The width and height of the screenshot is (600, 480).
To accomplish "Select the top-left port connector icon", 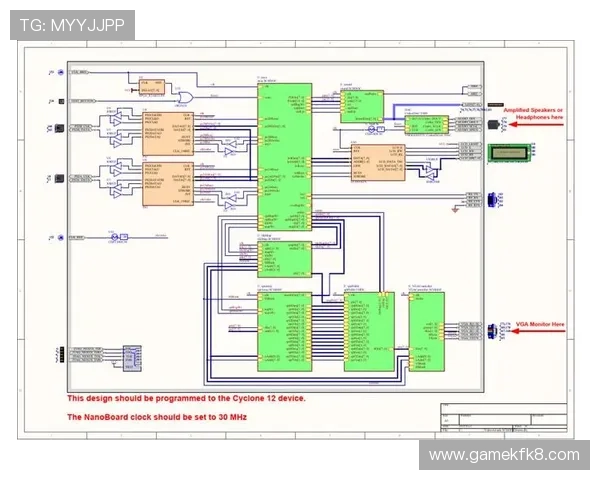I will pyautogui.click(x=61, y=74).
